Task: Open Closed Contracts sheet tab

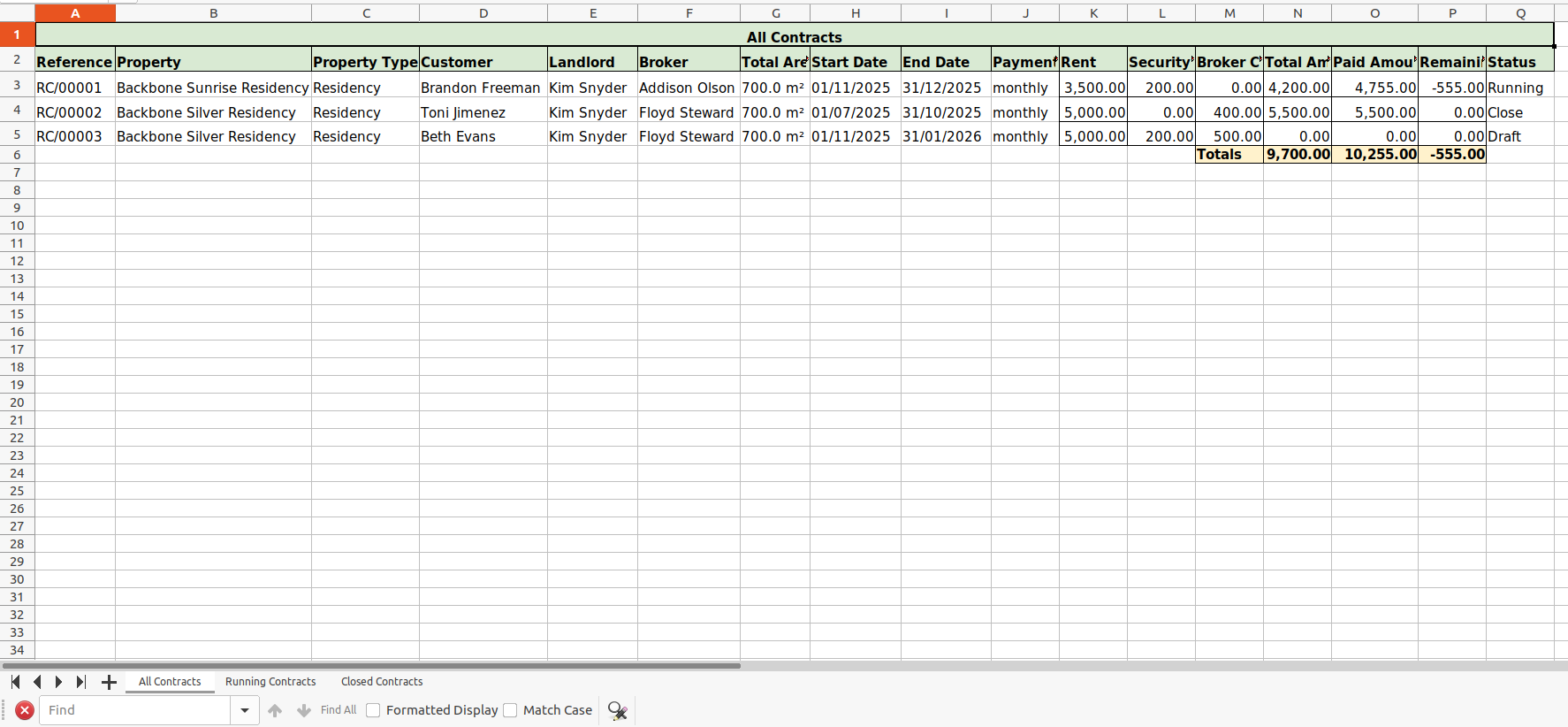Action: point(382,682)
